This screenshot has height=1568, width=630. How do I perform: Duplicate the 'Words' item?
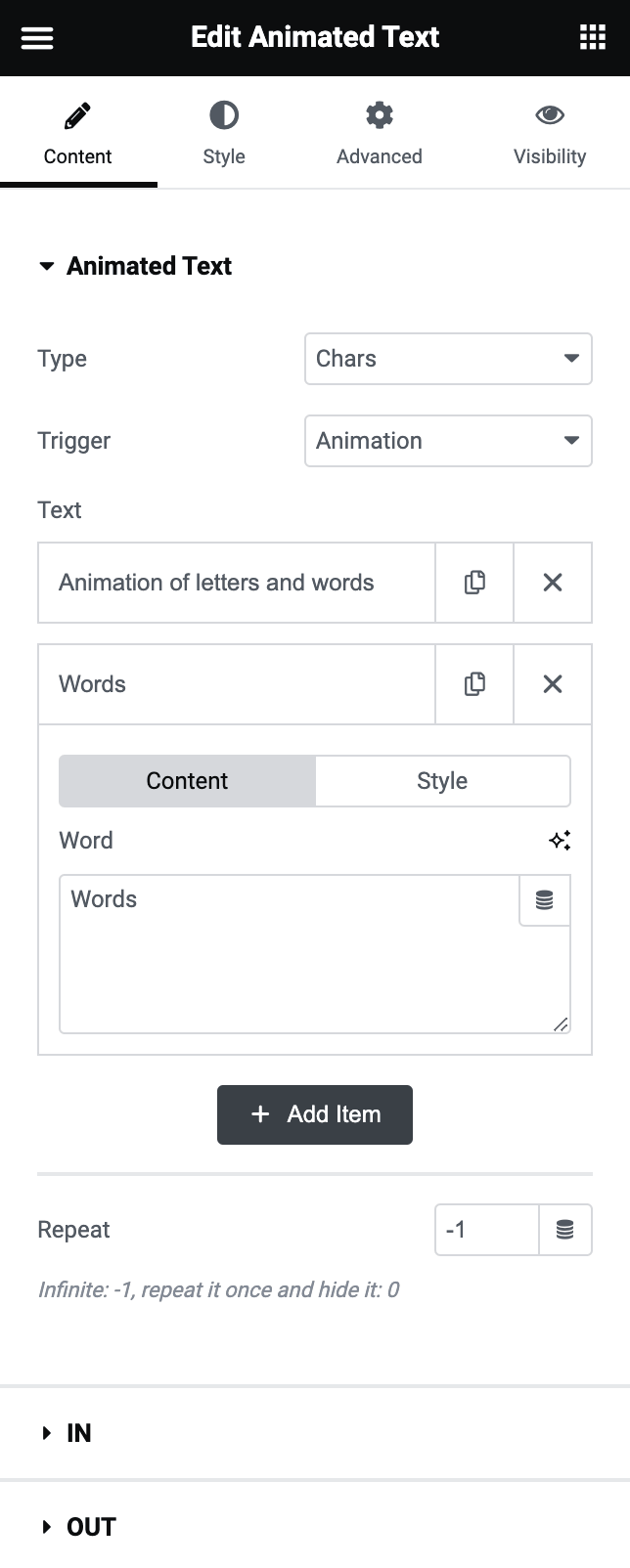[x=473, y=684]
